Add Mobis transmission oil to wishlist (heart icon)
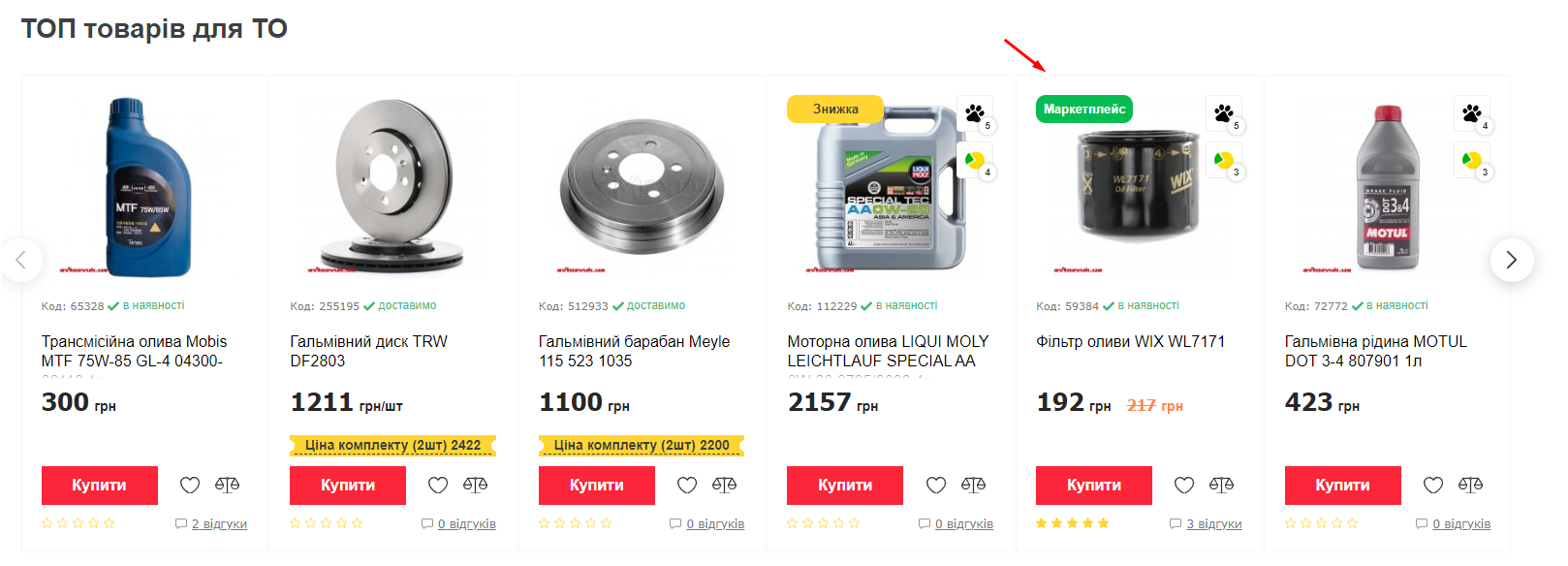This screenshot has height=566, width=1568. [190, 485]
